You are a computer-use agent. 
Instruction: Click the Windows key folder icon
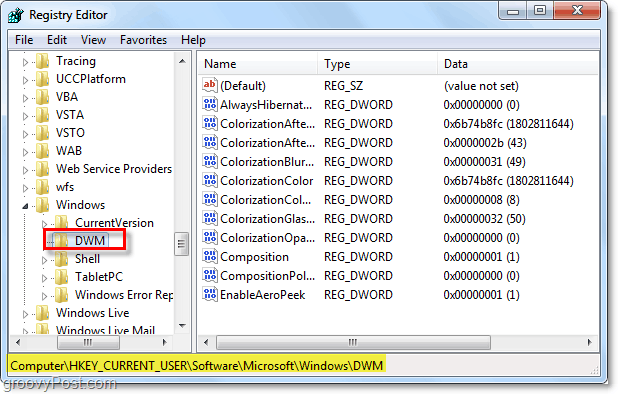tap(43, 205)
